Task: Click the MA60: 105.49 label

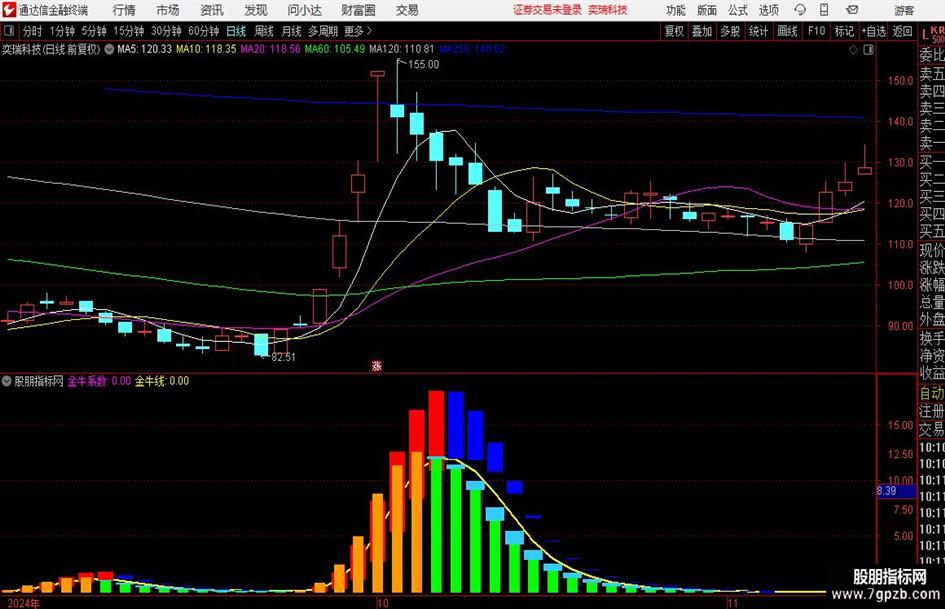Action: pyautogui.click(x=334, y=49)
